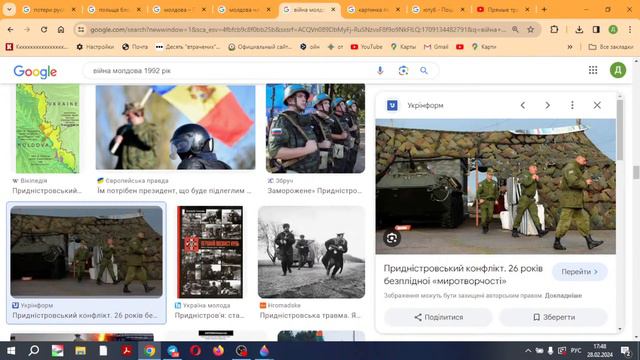Click the 'Поділитися' button

438,317
